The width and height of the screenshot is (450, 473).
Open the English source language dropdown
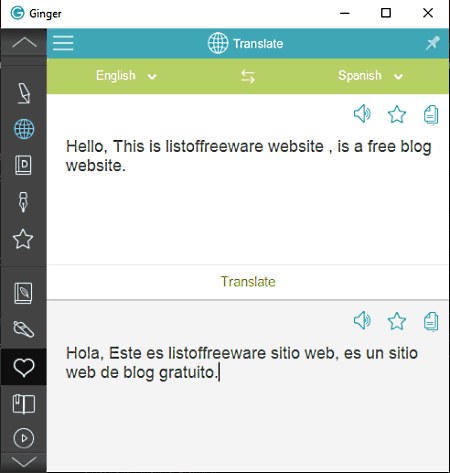point(126,76)
